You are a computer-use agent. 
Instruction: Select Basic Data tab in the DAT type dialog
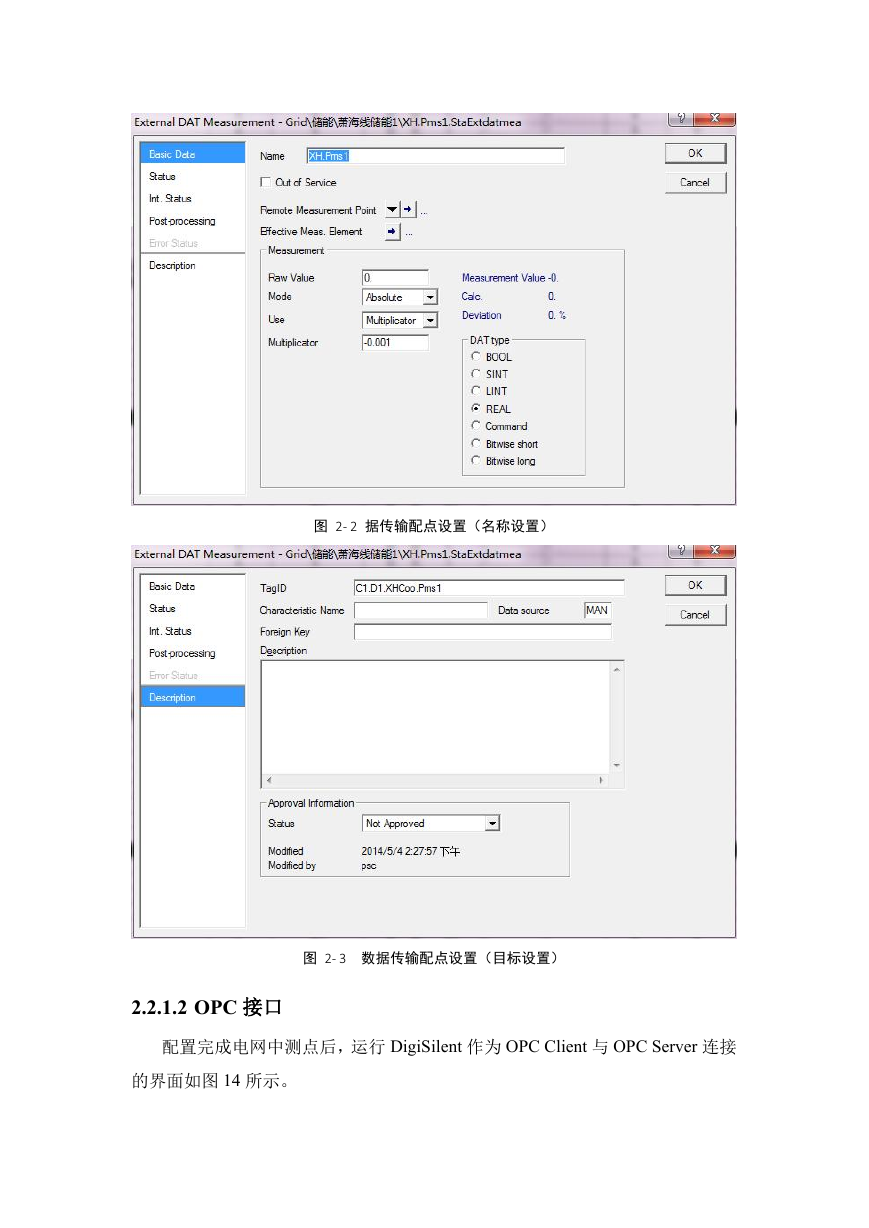[193, 154]
